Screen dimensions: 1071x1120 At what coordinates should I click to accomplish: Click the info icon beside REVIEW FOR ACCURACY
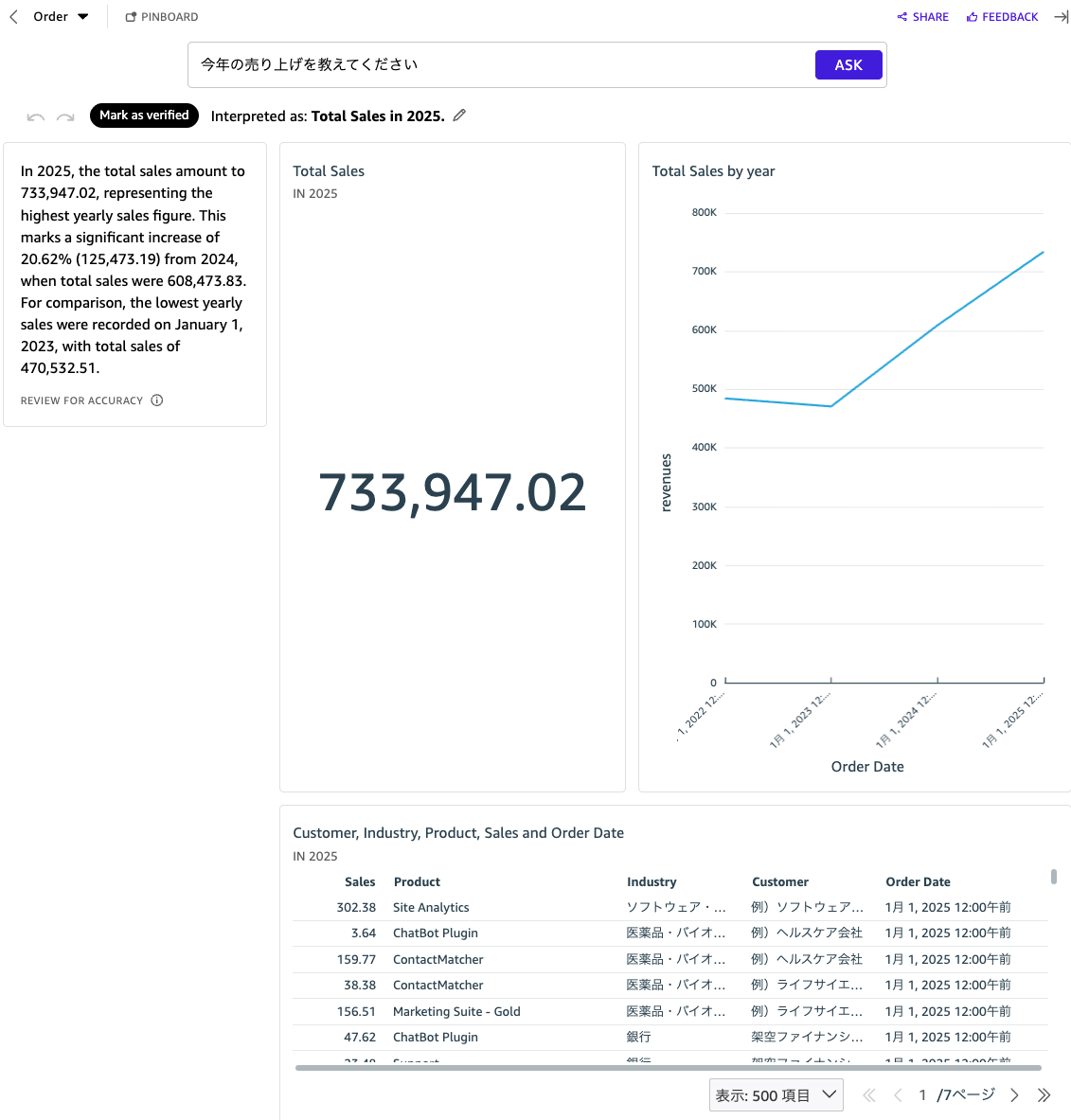click(x=157, y=400)
